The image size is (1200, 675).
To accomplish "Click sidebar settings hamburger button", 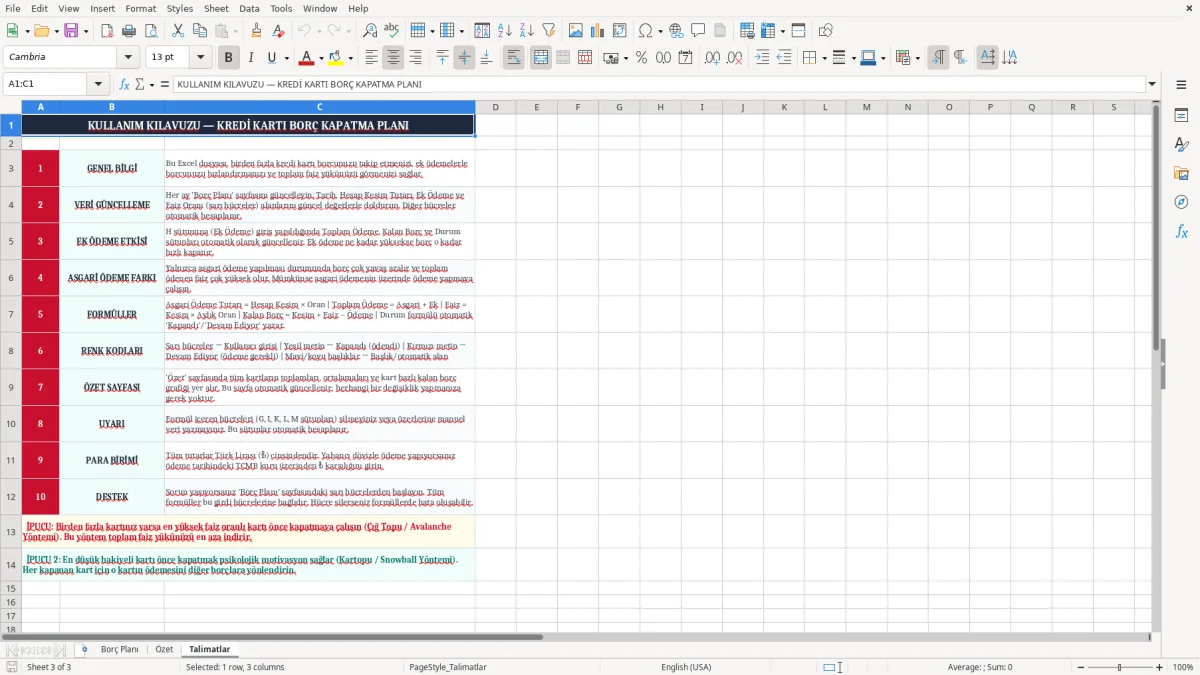I will 1181,85.
